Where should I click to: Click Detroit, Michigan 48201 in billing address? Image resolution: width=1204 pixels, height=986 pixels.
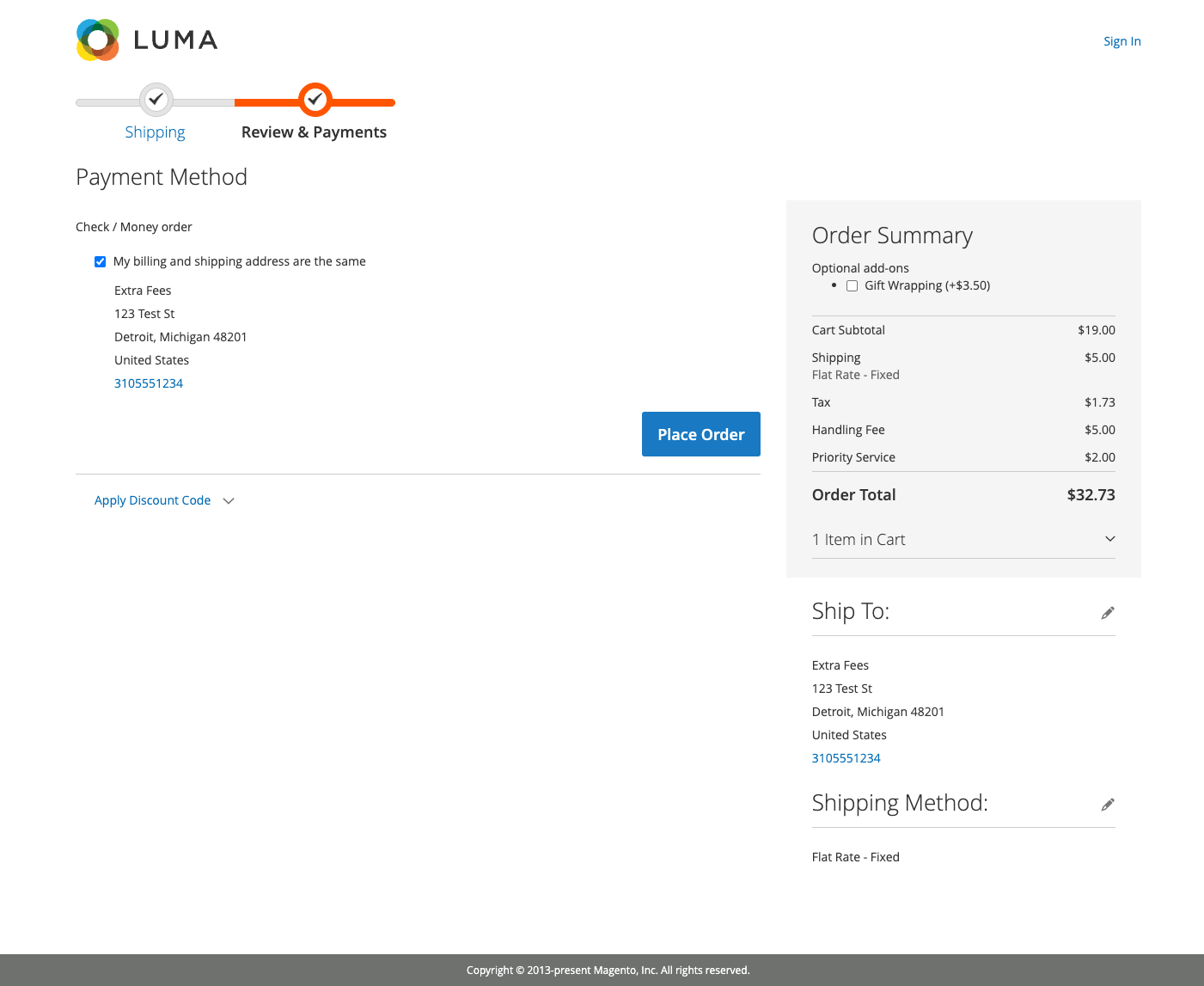pyautogui.click(x=180, y=337)
